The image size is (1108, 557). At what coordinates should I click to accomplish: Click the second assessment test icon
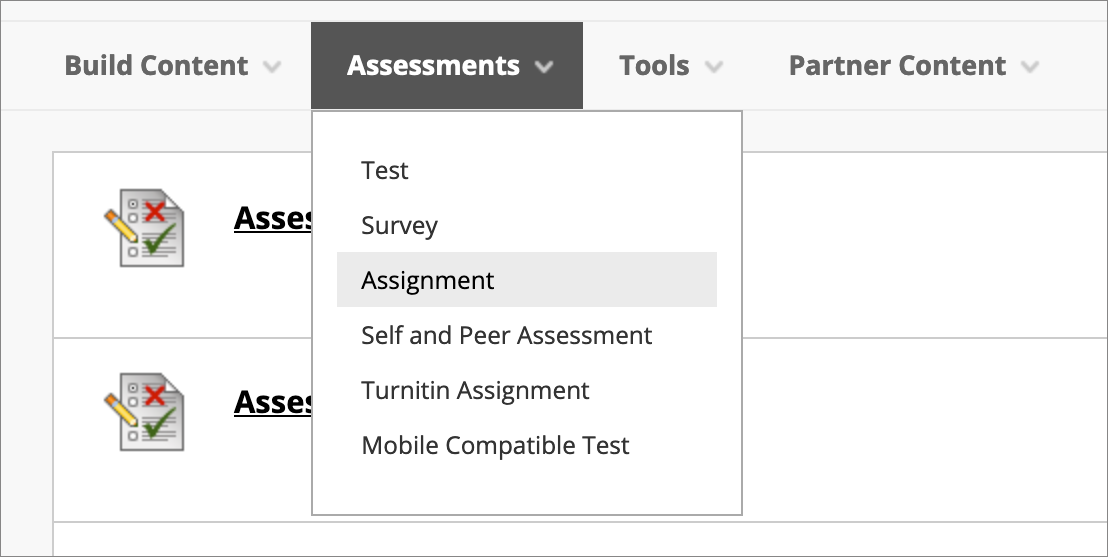[145, 411]
